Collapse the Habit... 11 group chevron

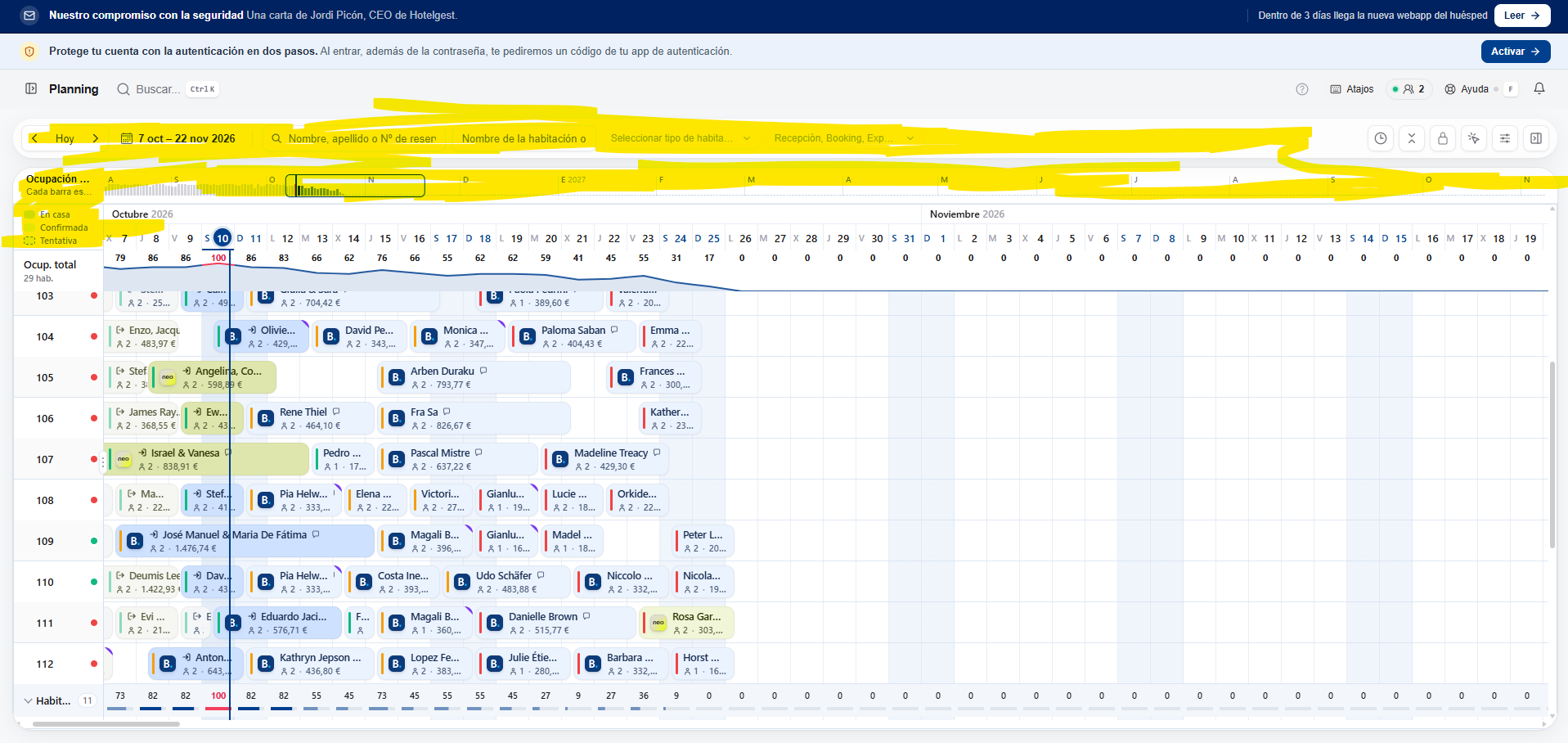point(28,700)
